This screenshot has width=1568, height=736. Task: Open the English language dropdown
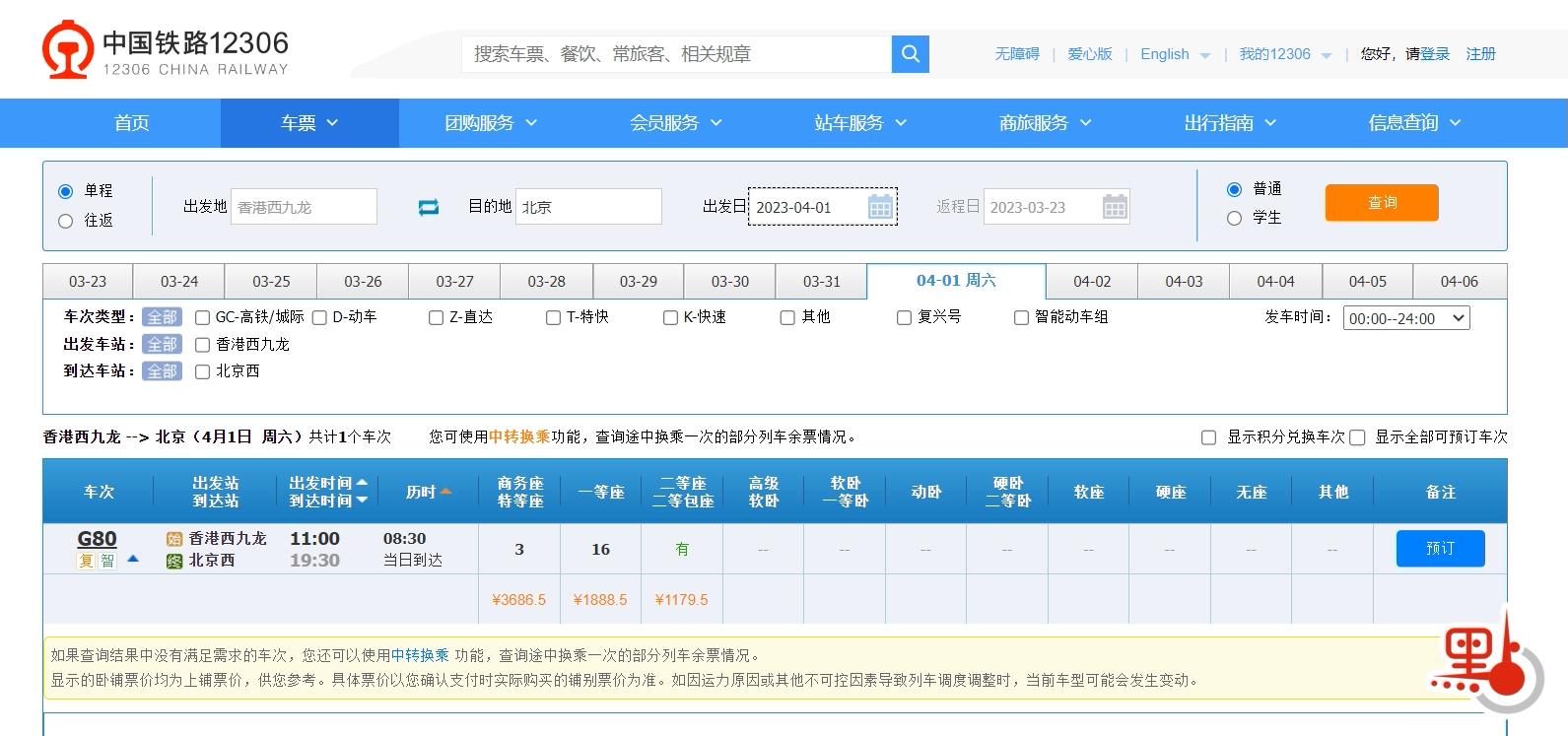click(x=1175, y=54)
